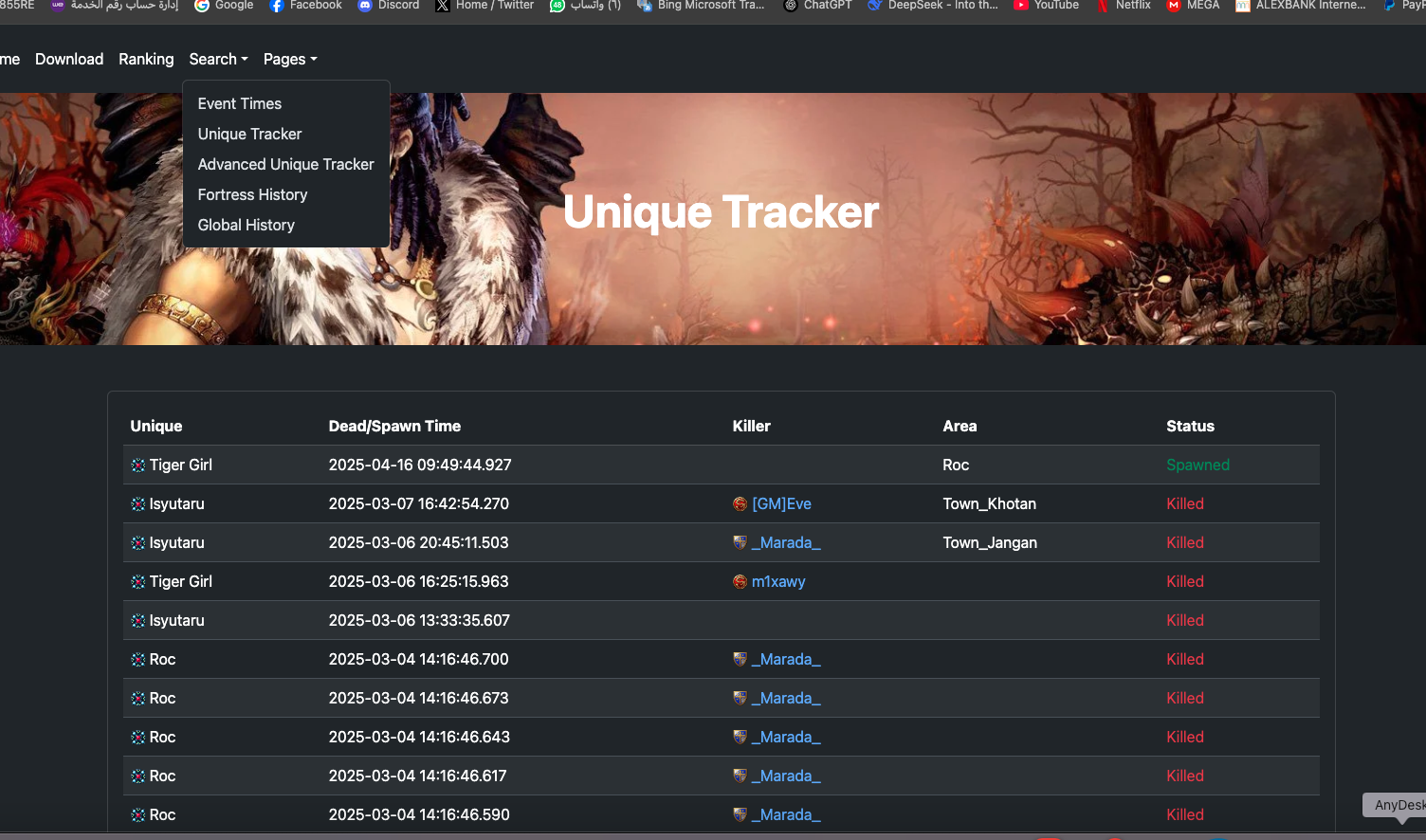Click the AnyDesk tooltip label
This screenshot has width=1426, height=840.
[x=1399, y=805]
